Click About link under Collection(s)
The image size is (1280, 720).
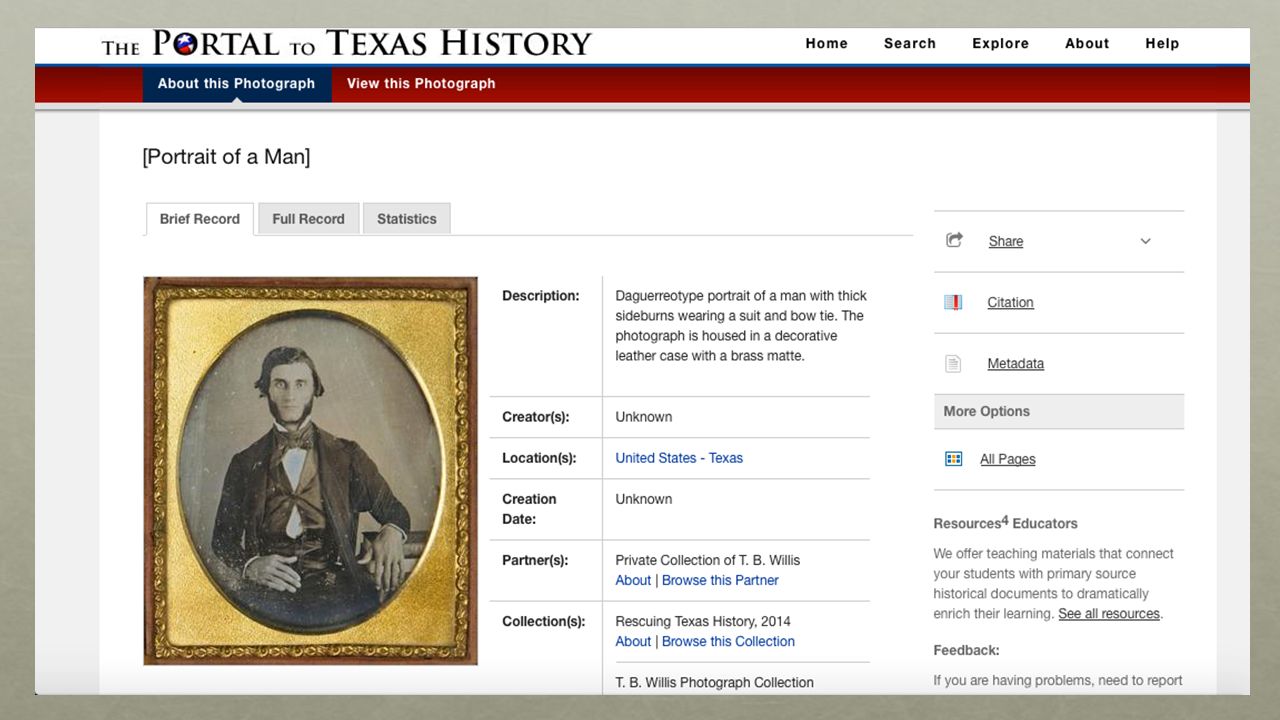point(633,641)
